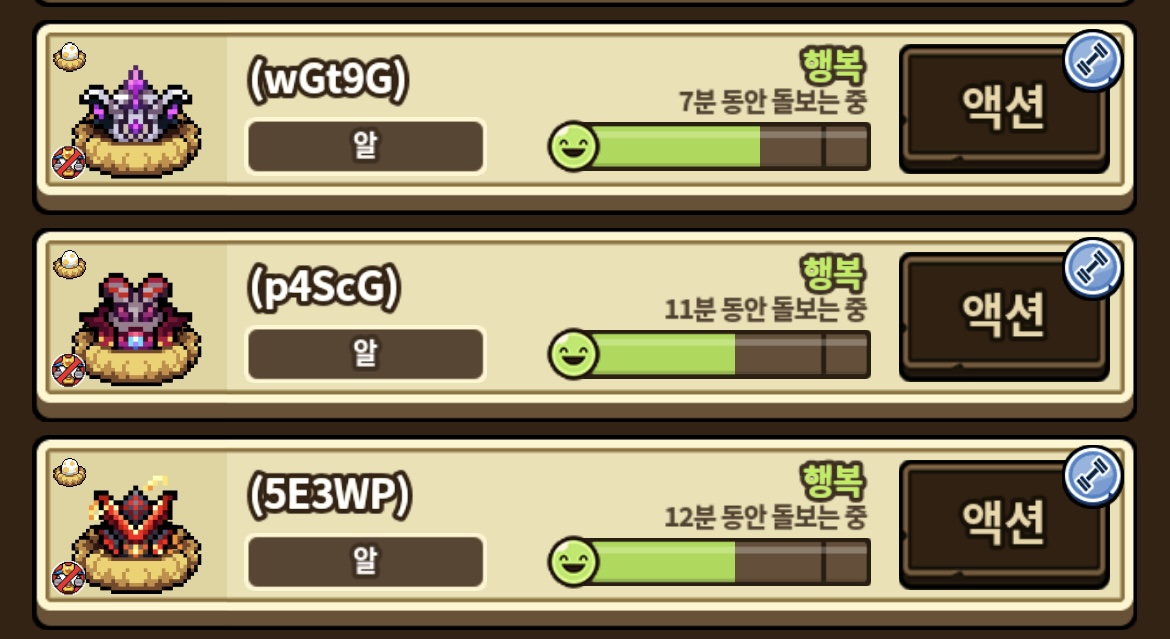Click the 알 label under 5E3WP
Viewport: 1170px width, 639px height.
pos(366,561)
